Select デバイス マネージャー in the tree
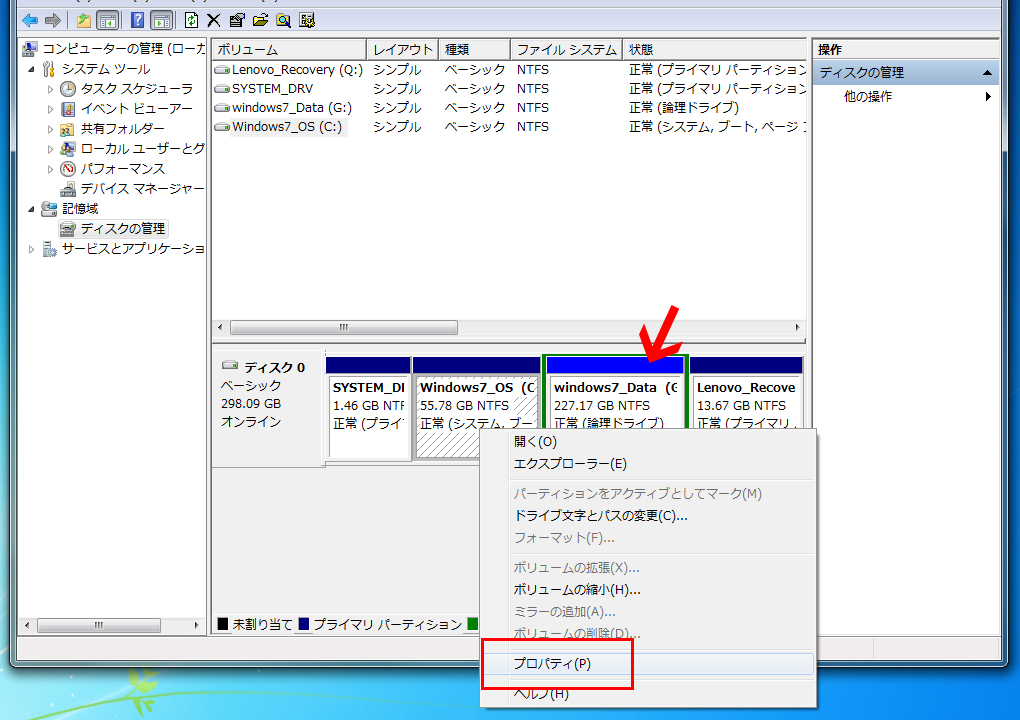The width and height of the screenshot is (1020, 720). 142,189
